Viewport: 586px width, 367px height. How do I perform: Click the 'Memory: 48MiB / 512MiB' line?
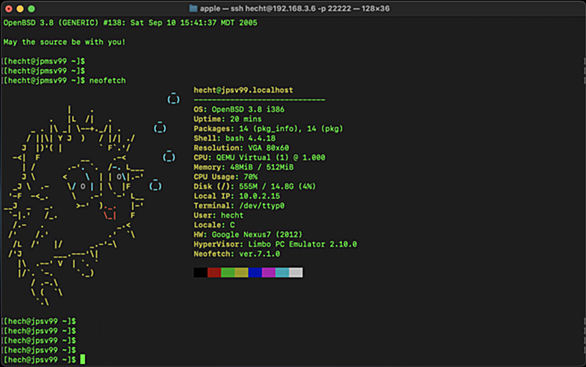pyautogui.click(x=243, y=167)
